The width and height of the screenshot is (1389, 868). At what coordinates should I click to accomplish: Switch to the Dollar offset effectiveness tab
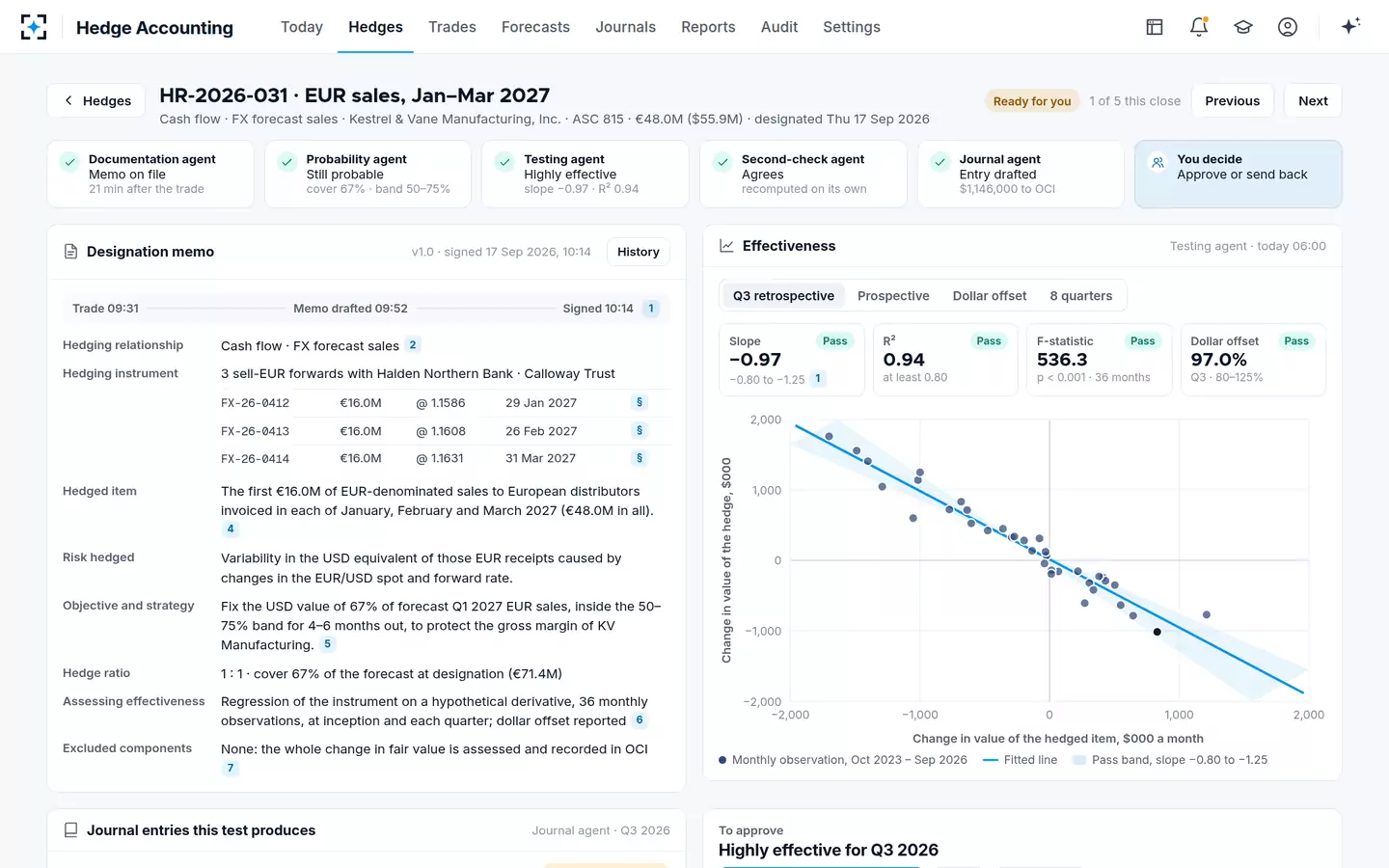click(990, 296)
